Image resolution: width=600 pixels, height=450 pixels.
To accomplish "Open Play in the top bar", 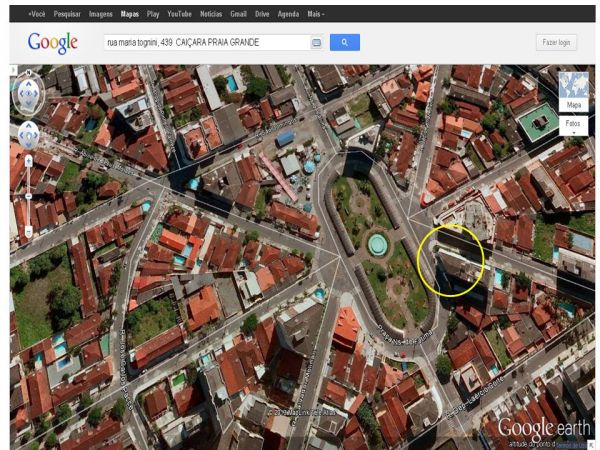I will [x=153, y=14].
